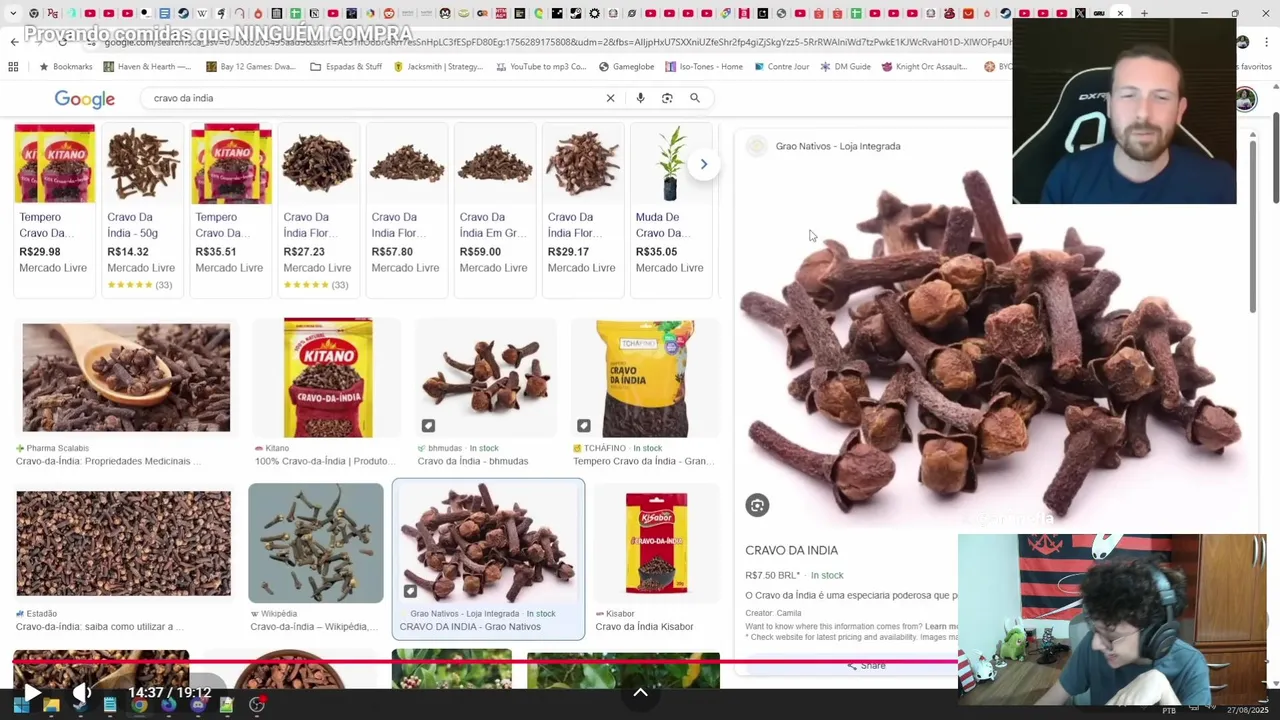1280x720 pixels.
Task: Open Cravo Da Índia Em Gr R$59.00 product
Action: click(x=494, y=210)
